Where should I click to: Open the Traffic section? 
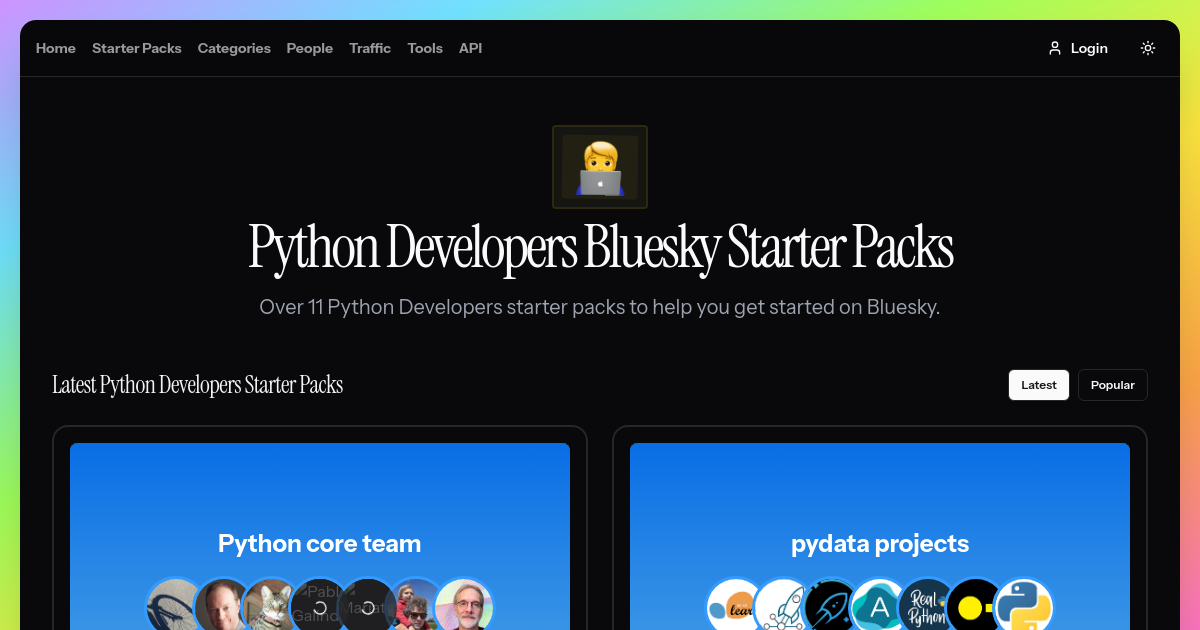(x=370, y=48)
